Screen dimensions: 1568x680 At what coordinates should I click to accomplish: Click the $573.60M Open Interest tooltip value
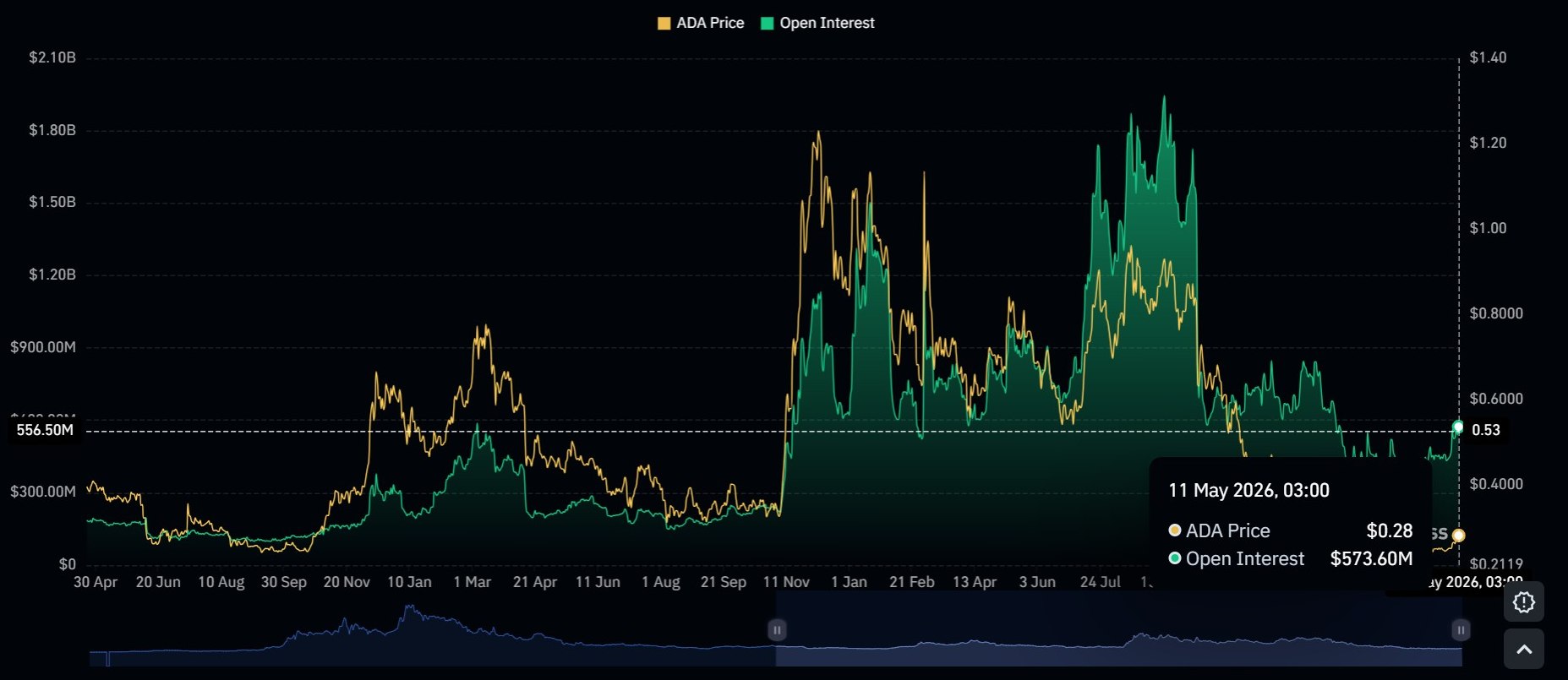point(1372,558)
